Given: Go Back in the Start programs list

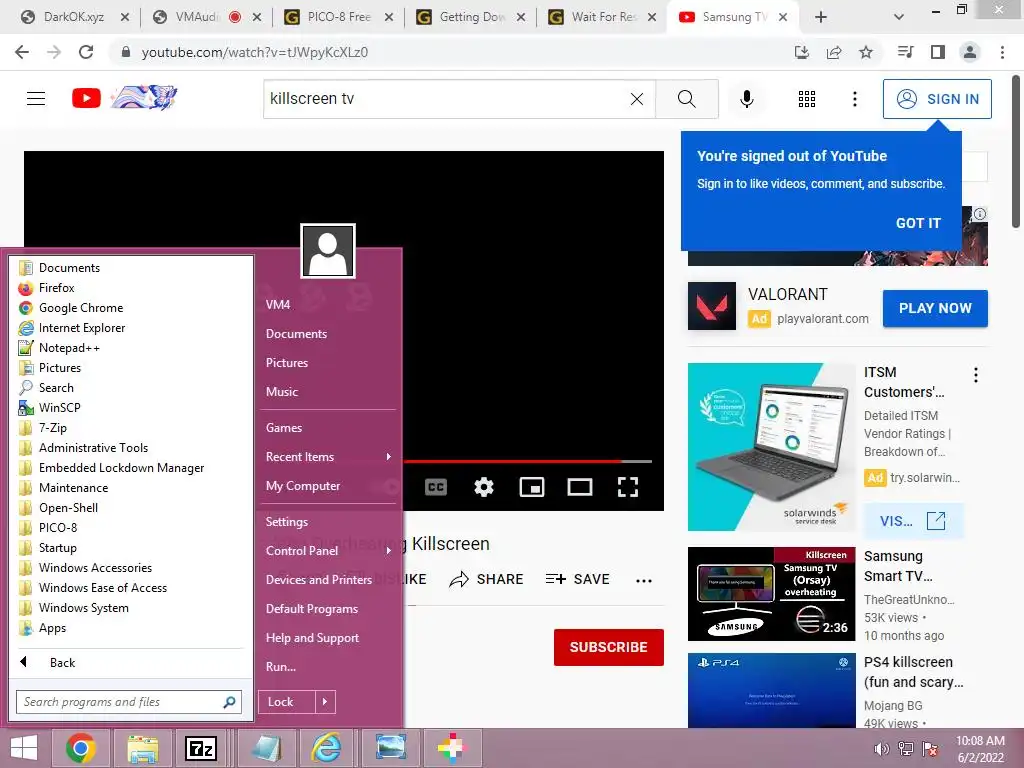Looking at the screenshot, I should [131, 662].
